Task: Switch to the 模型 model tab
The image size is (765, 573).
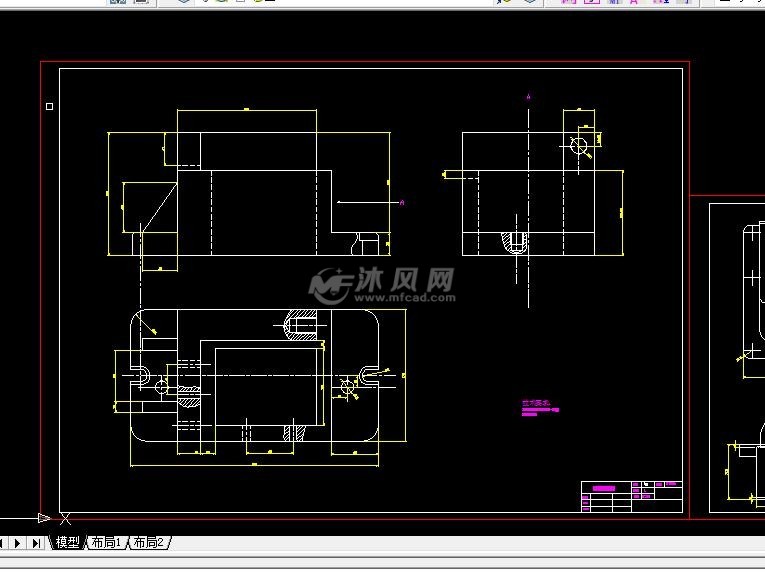Action: pyautogui.click(x=67, y=543)
